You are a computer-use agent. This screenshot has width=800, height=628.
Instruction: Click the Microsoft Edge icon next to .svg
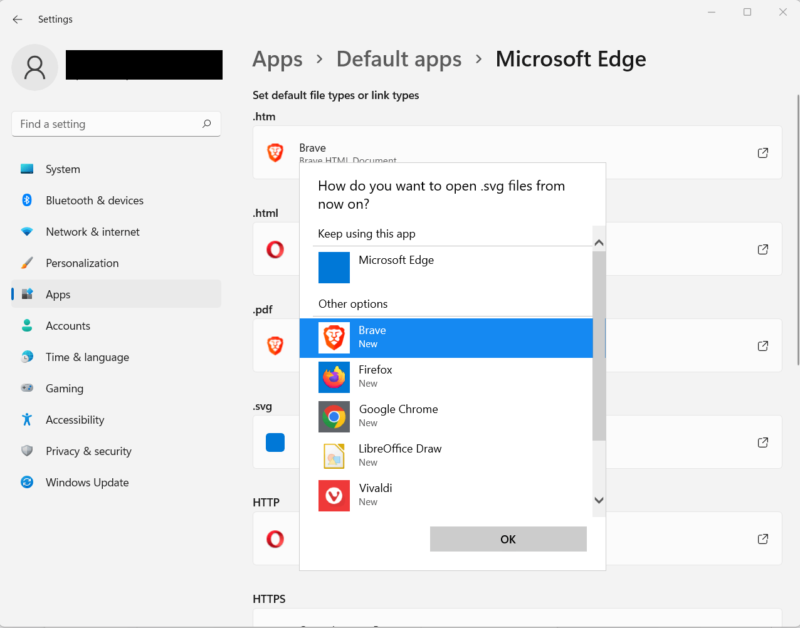click(x=275, y=442)
